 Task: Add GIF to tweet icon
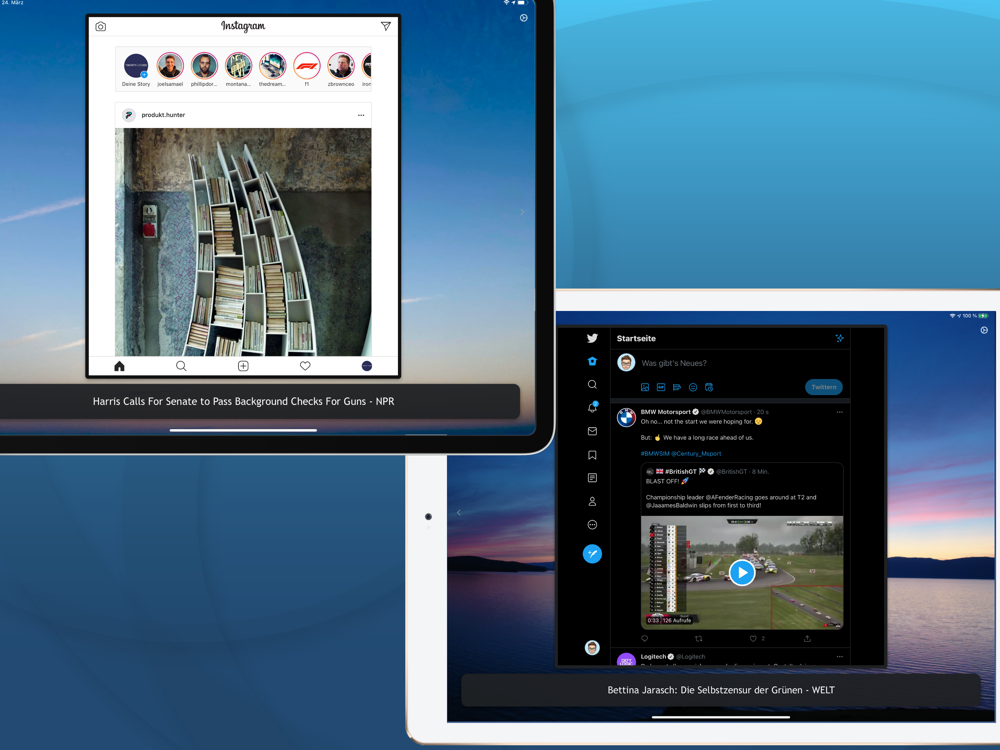coord(661,387)
